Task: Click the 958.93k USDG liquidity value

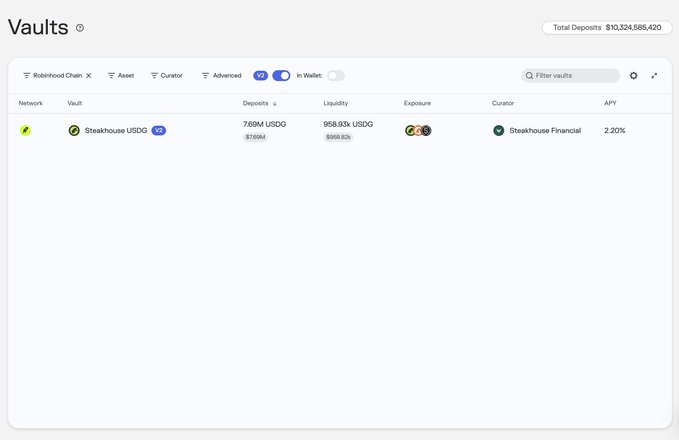Action: (348, 124)
